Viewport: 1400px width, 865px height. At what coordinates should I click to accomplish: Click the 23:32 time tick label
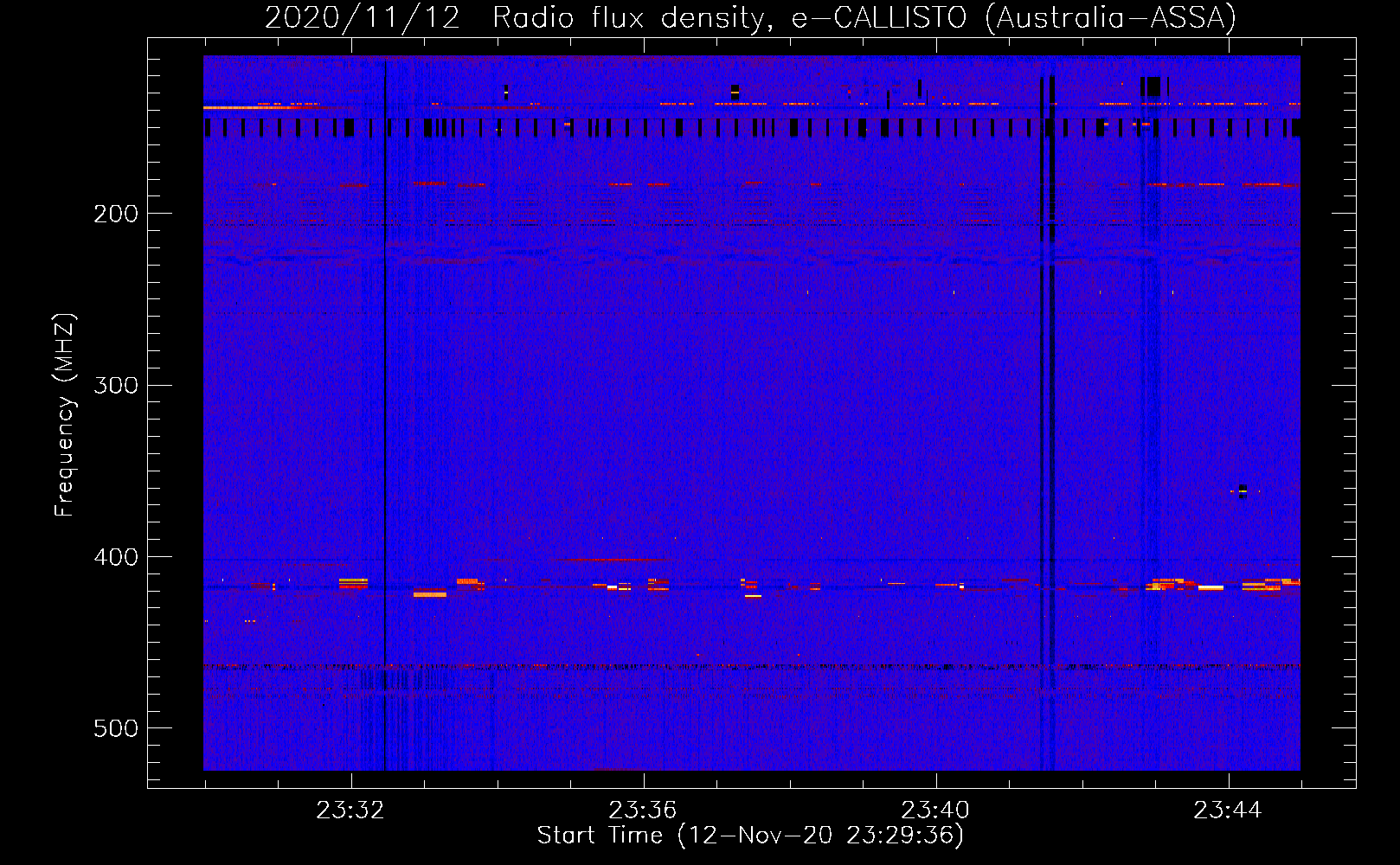point(350,811)
